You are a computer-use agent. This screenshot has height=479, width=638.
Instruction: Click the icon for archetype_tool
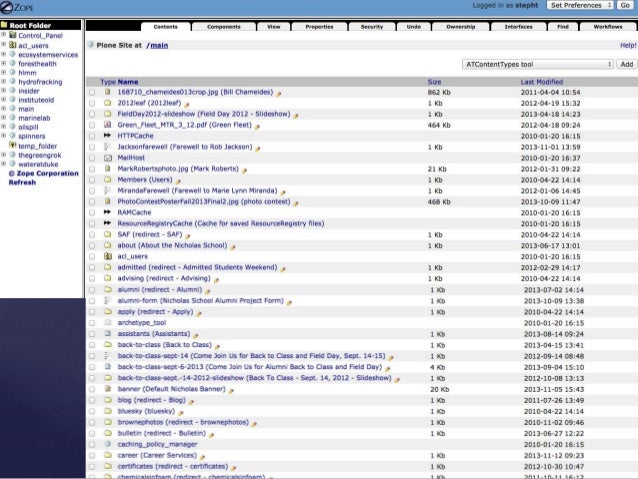pos(108,322)
